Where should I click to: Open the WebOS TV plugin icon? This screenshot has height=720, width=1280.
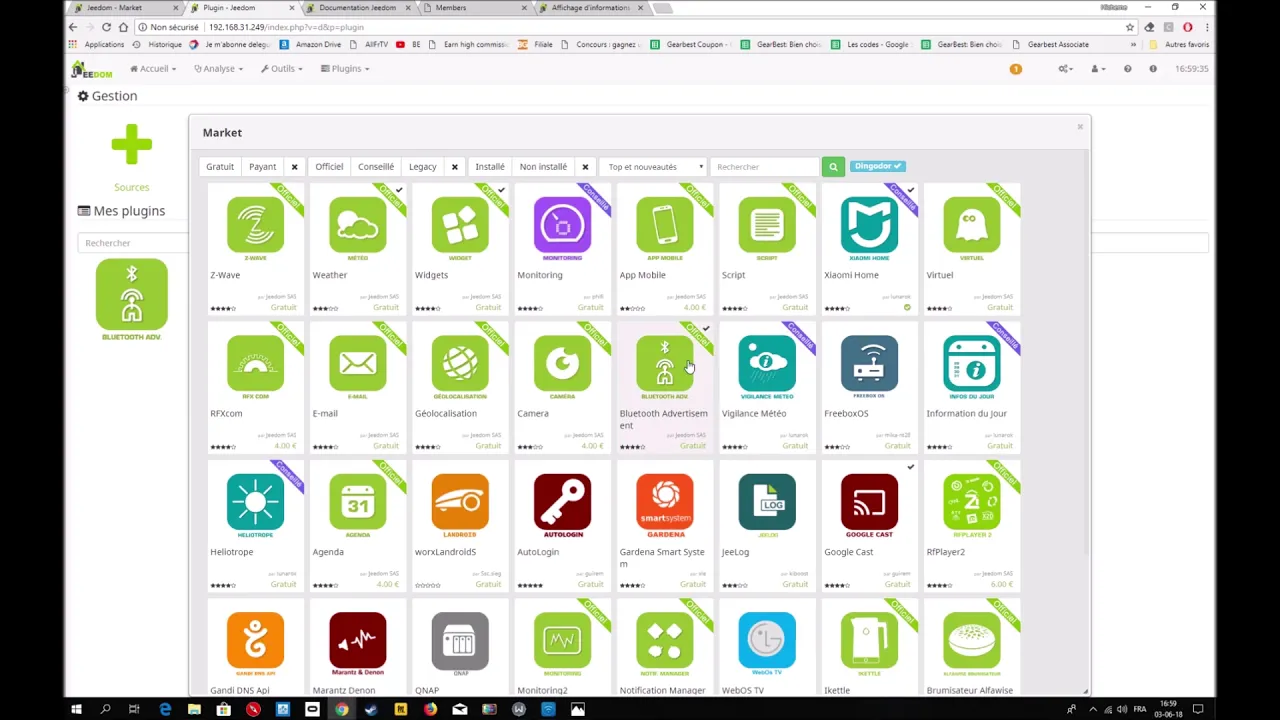[x=767, y=643]
